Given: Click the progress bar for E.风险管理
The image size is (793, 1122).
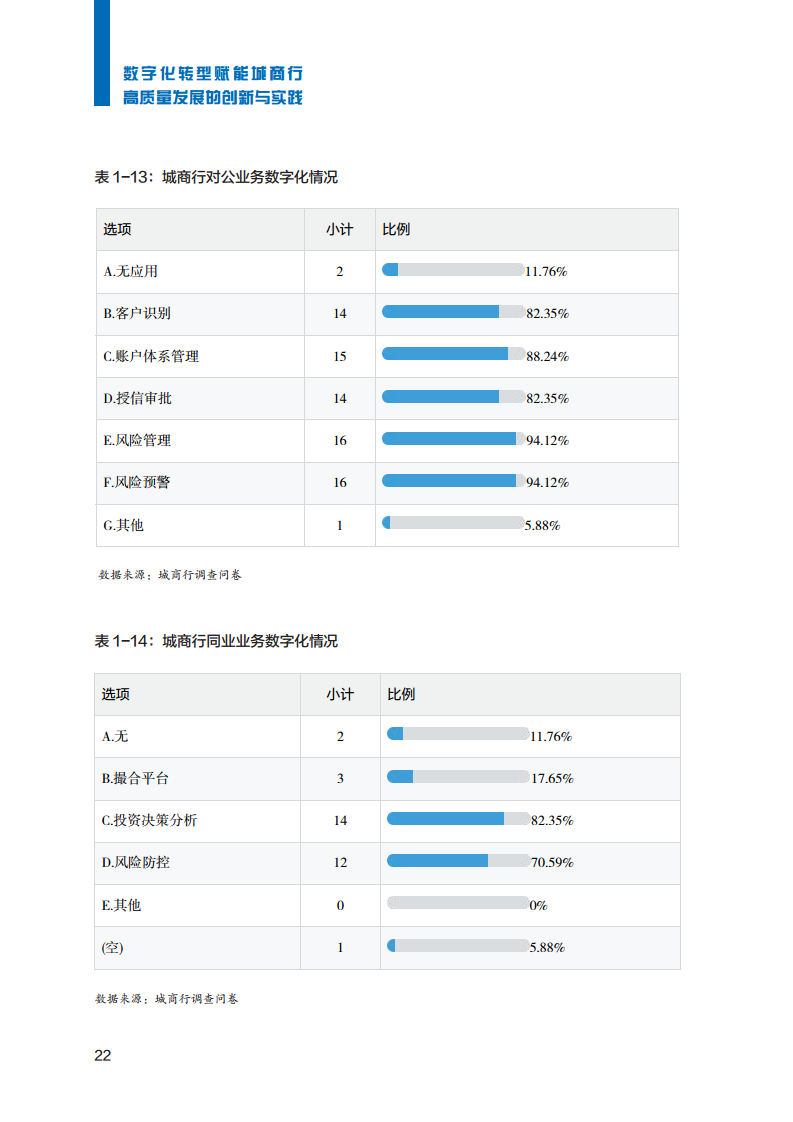Looking at the screenshot, I should tap(453, 439).
